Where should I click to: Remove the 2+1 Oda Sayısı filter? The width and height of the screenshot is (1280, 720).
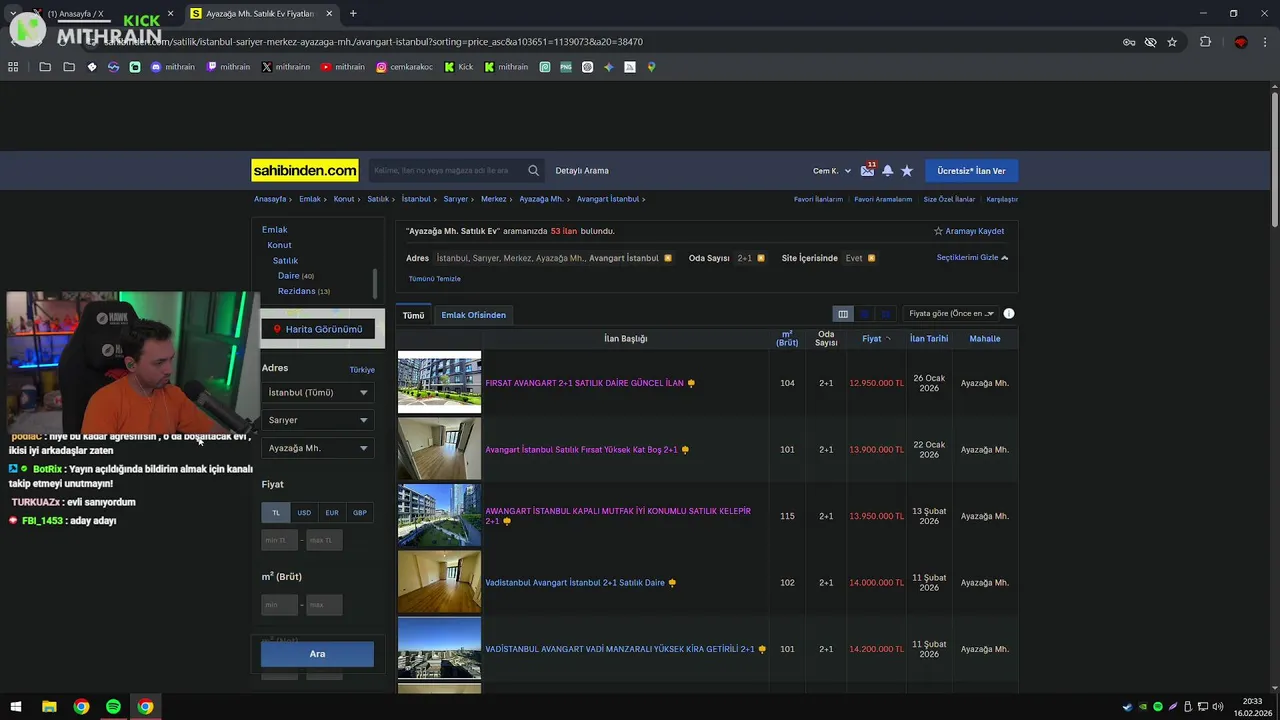[761, 258]
